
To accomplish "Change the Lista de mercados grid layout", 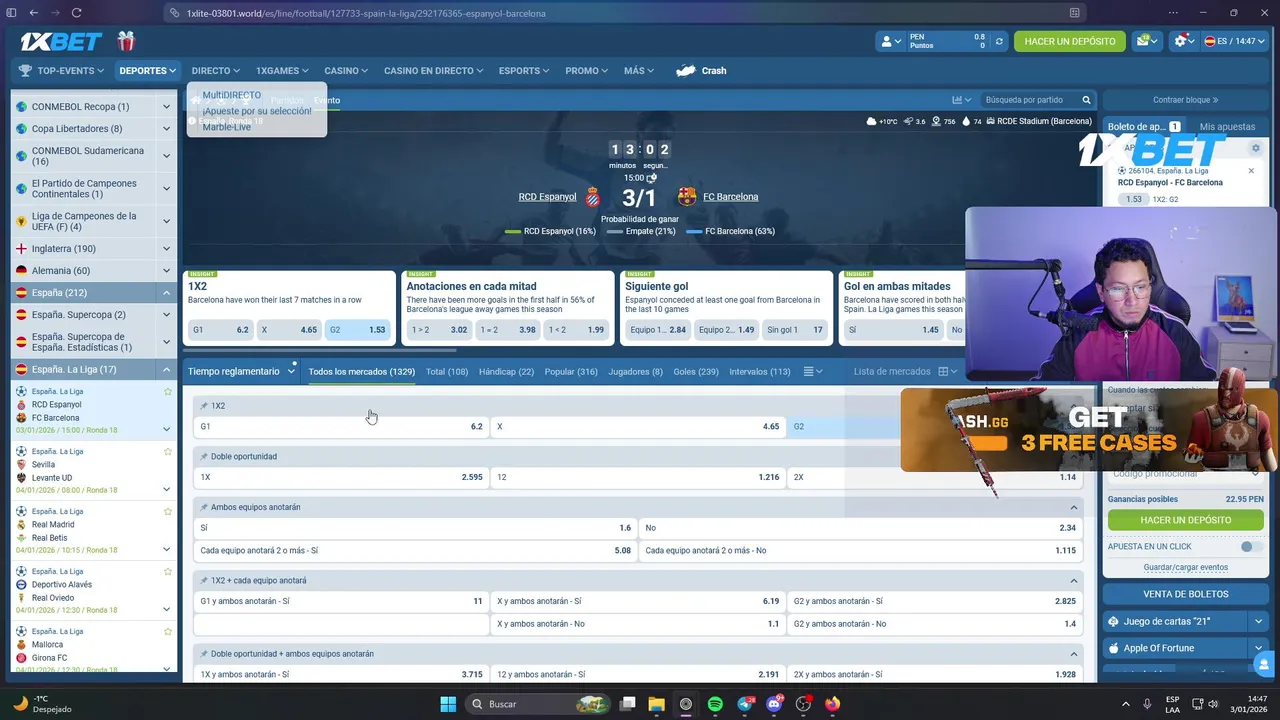I will 946,372.
